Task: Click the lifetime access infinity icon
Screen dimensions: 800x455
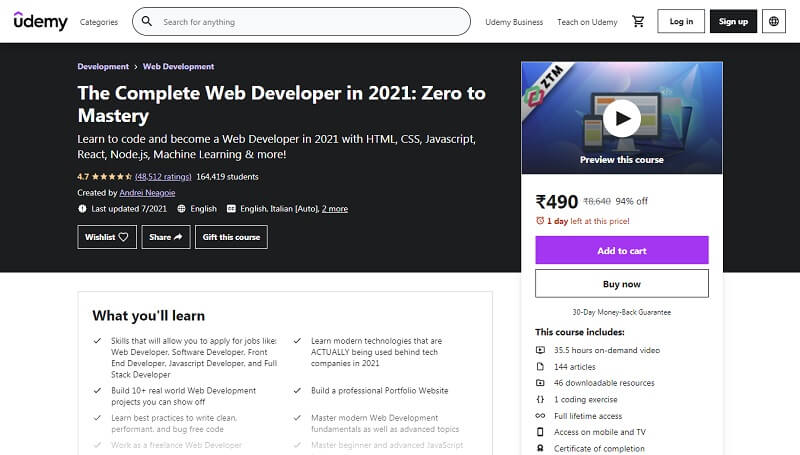Action: click(540, 416)
